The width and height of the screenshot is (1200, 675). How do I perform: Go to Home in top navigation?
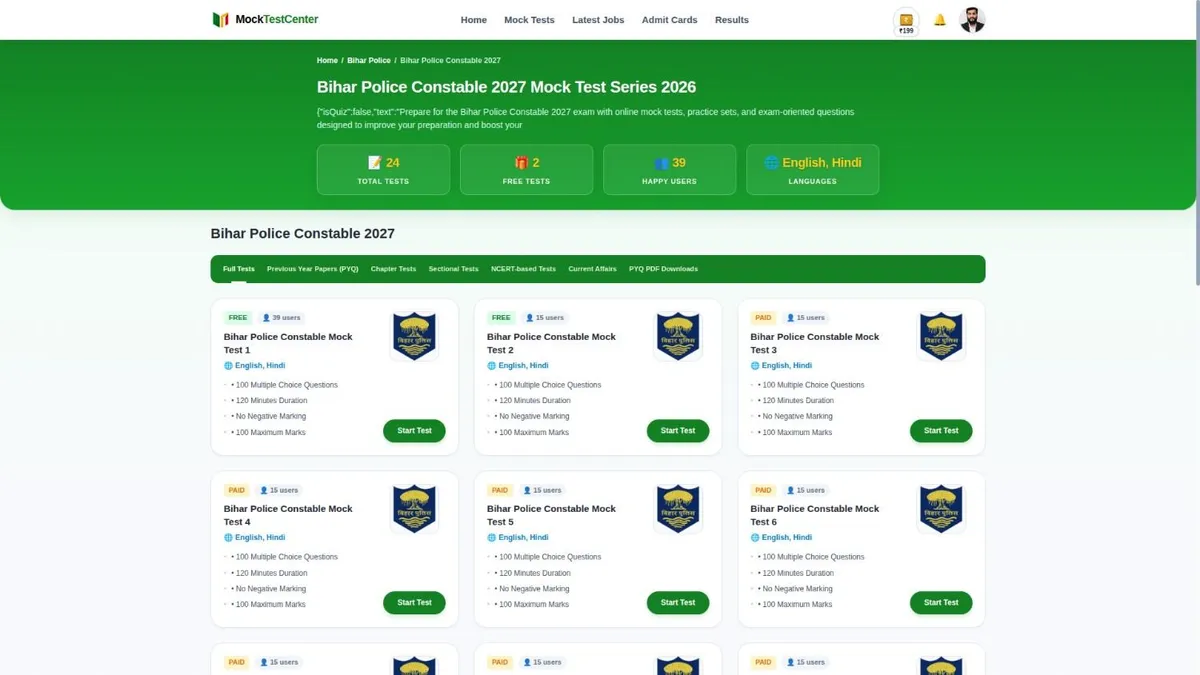pos(474,20)
